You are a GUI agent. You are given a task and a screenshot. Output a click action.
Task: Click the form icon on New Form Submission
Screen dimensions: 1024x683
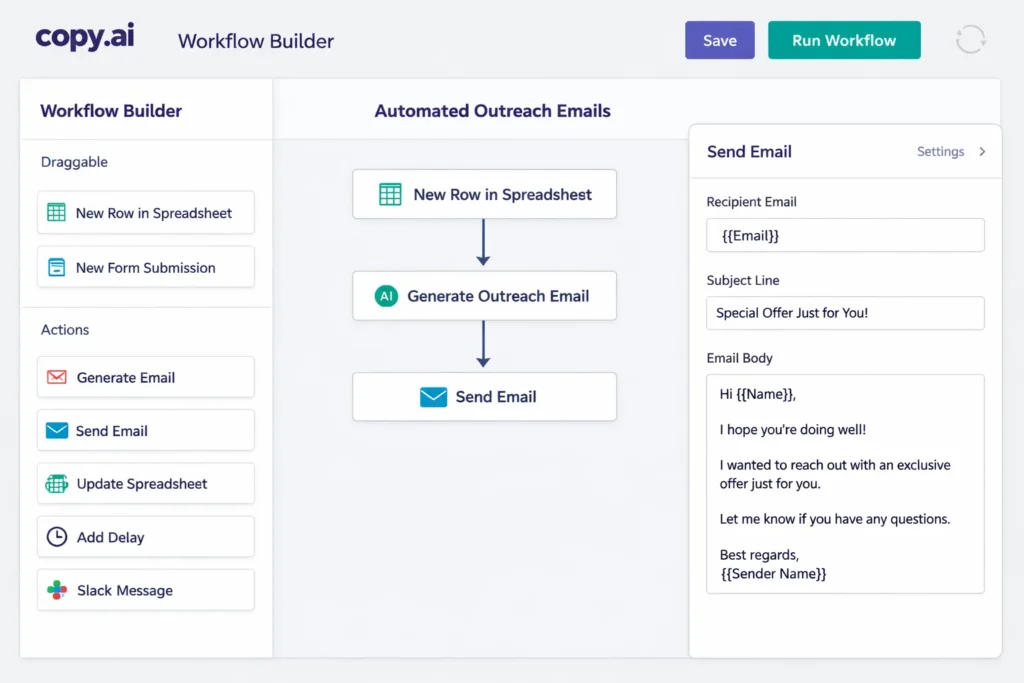coord(55,267)
